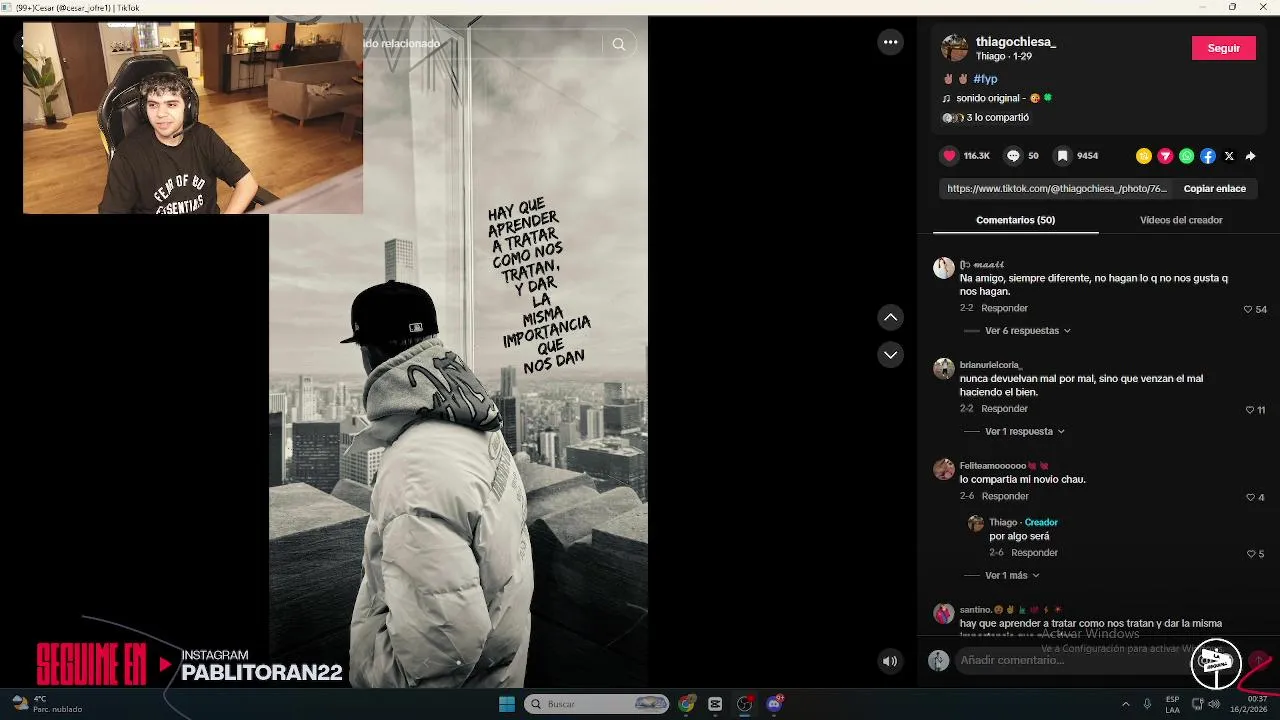This screenshot has height=720, width=1280.
Task: Reply to Thiago's comment via Responder
Action: 1034,553
